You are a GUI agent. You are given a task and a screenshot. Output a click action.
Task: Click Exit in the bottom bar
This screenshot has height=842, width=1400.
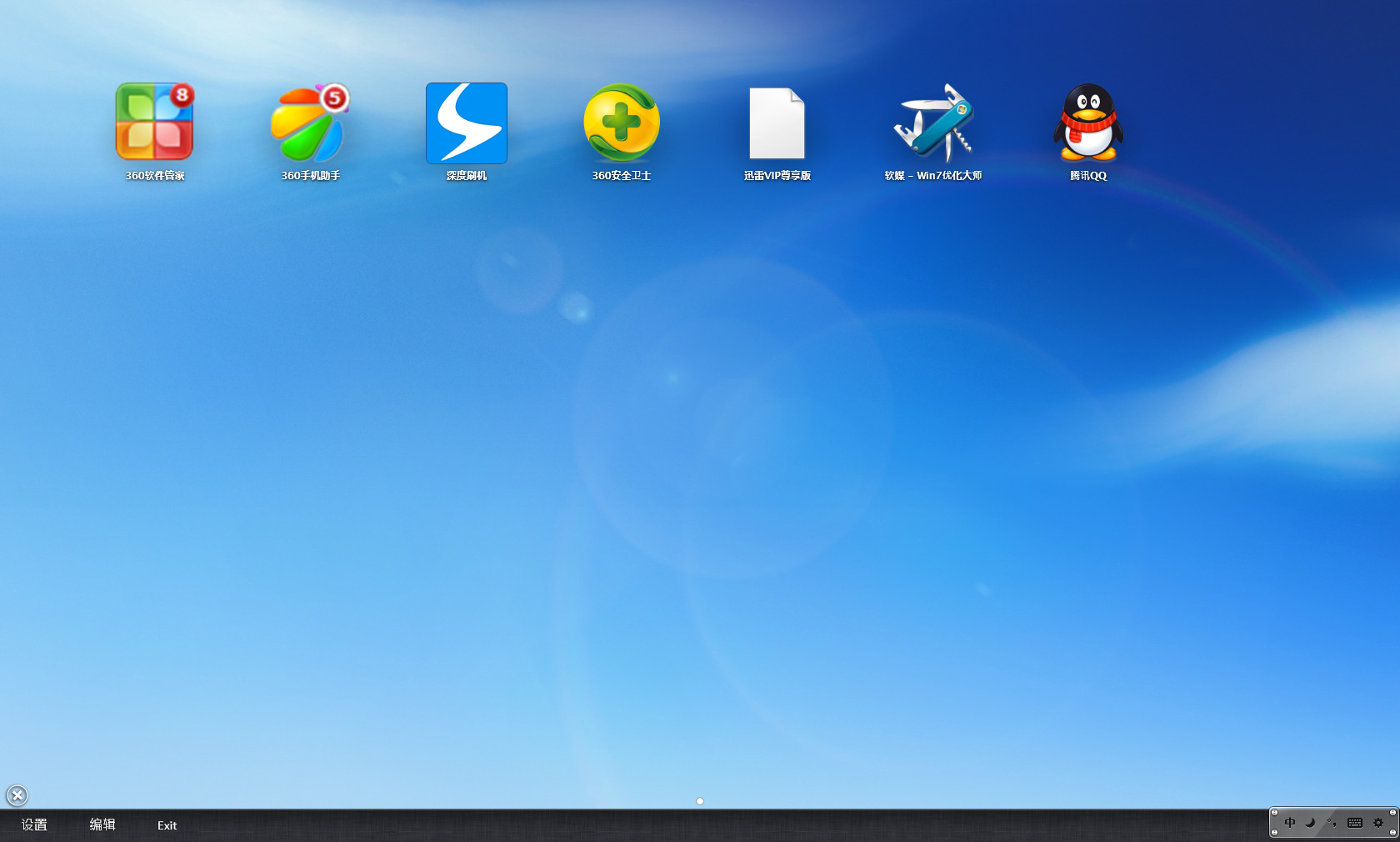click(x=167, y=825)
